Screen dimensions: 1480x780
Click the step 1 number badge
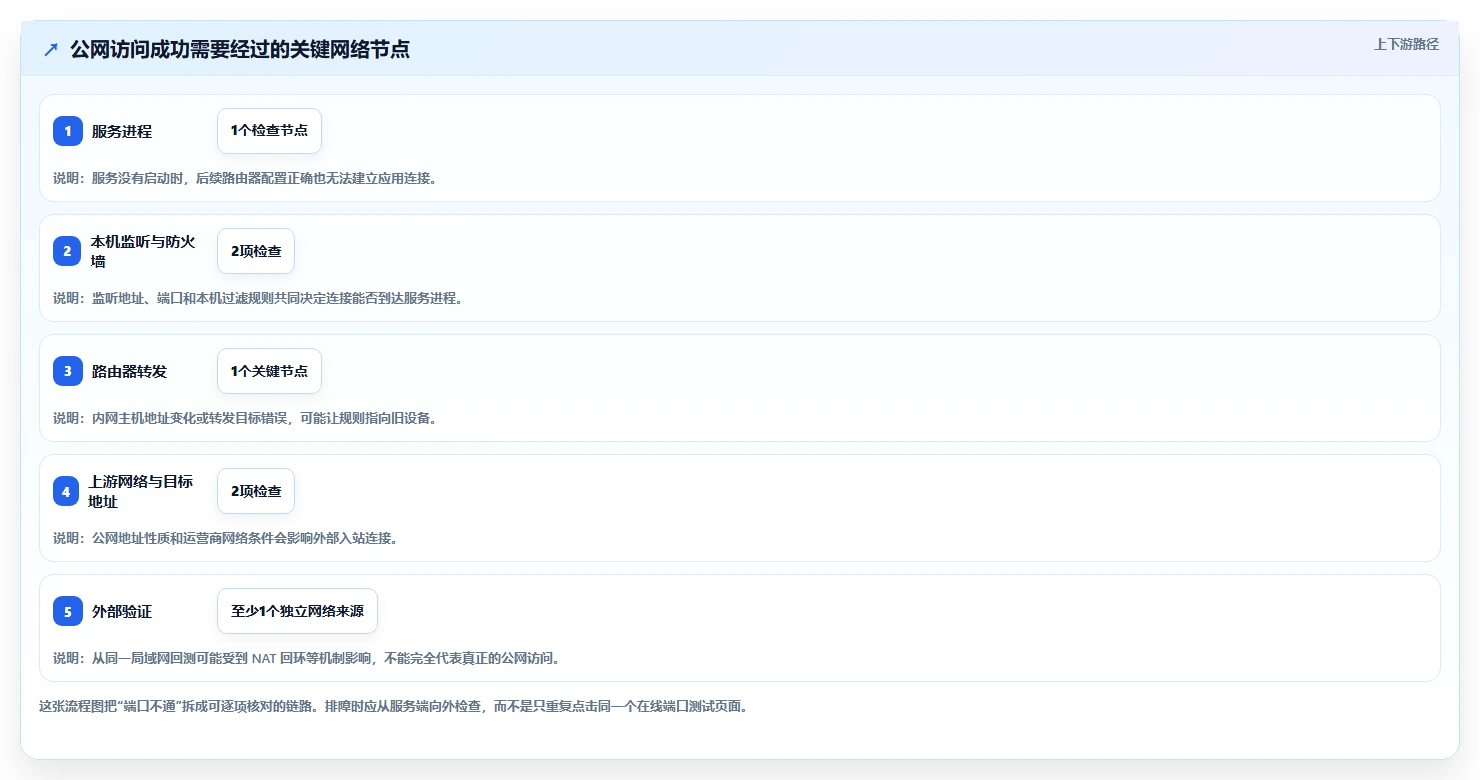(68, 131)
